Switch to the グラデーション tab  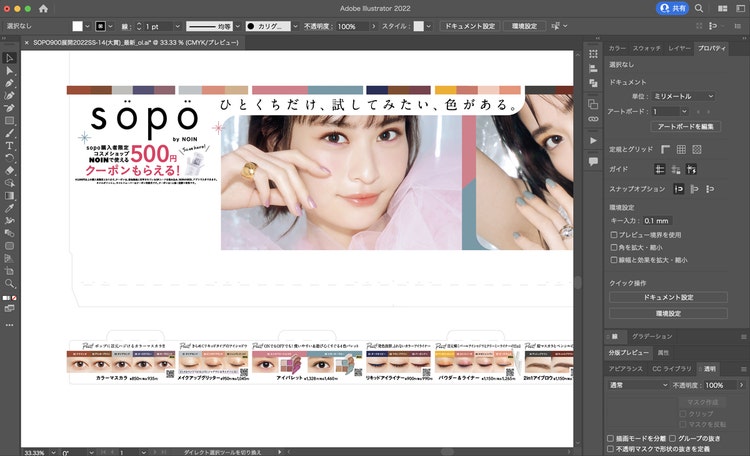(x=652, y=336)
